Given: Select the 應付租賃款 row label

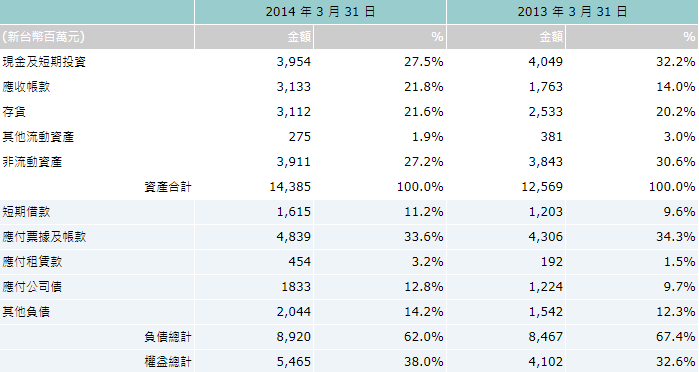Looking at the screenshot, I should click(32, 261).
